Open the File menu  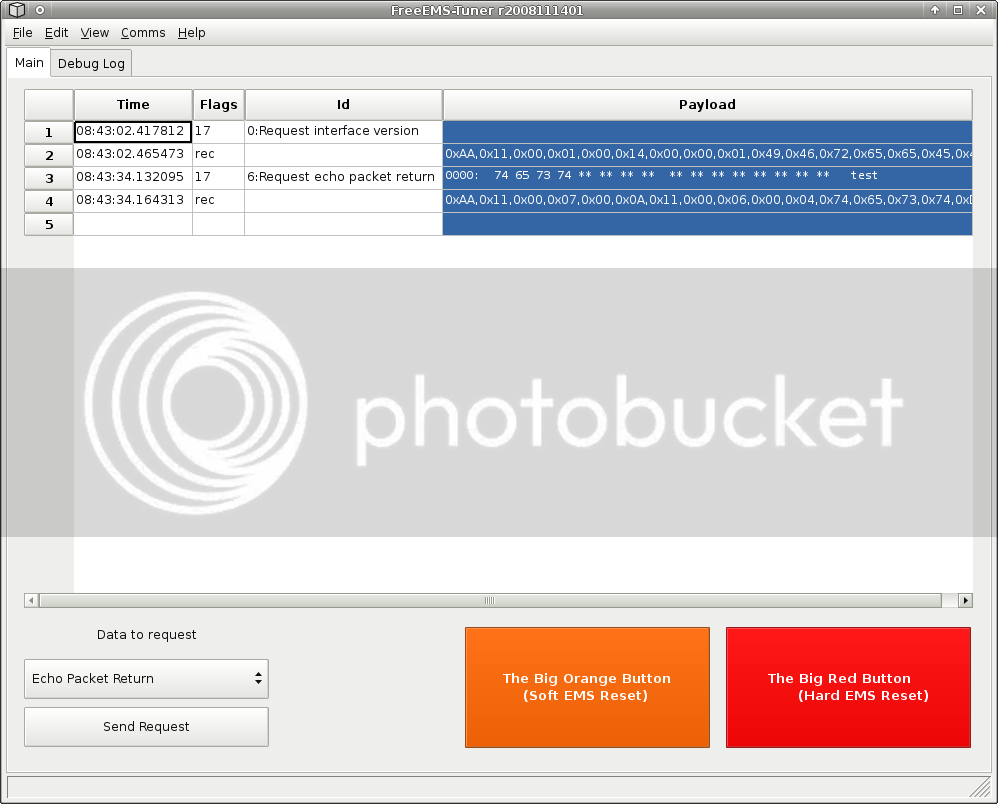[22, 33]
